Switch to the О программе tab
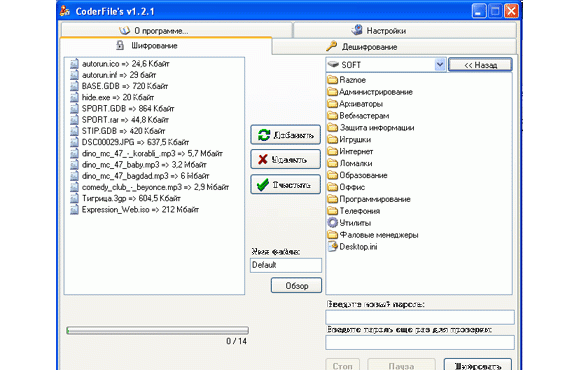The height and width of the screenshot is (370, 580). tap(176, 30)
